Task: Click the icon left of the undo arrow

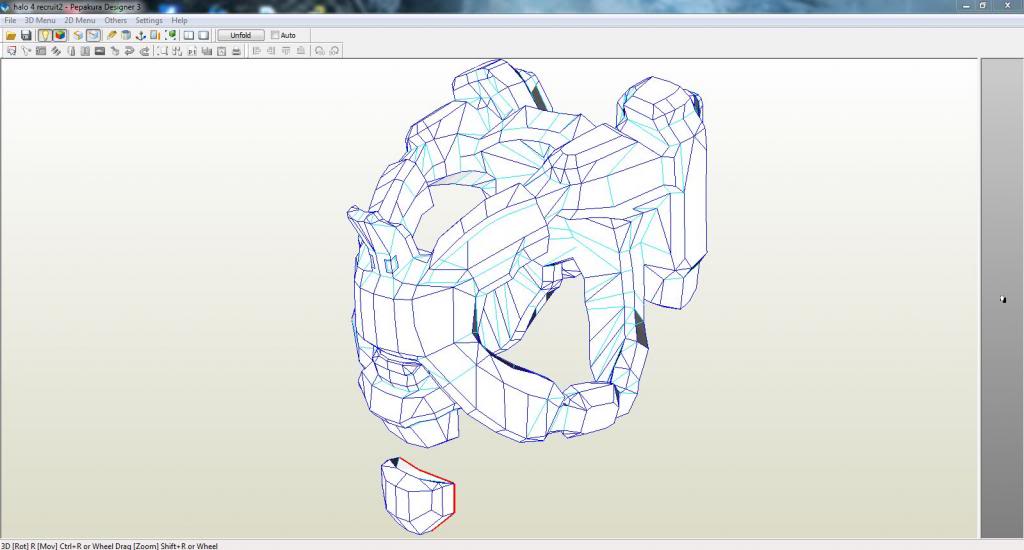Action: tap(114, 51)
